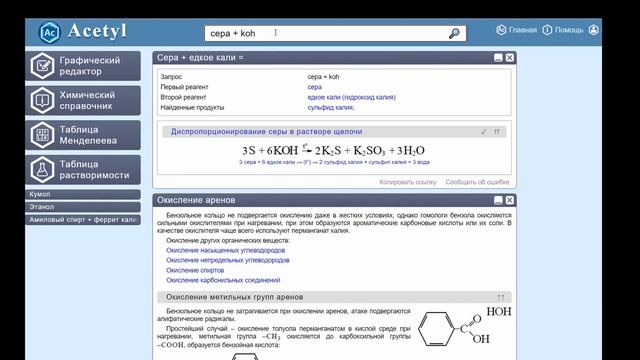Click the Acetyl logo icon
Viewport: 640px width, 360px height.
49,32
